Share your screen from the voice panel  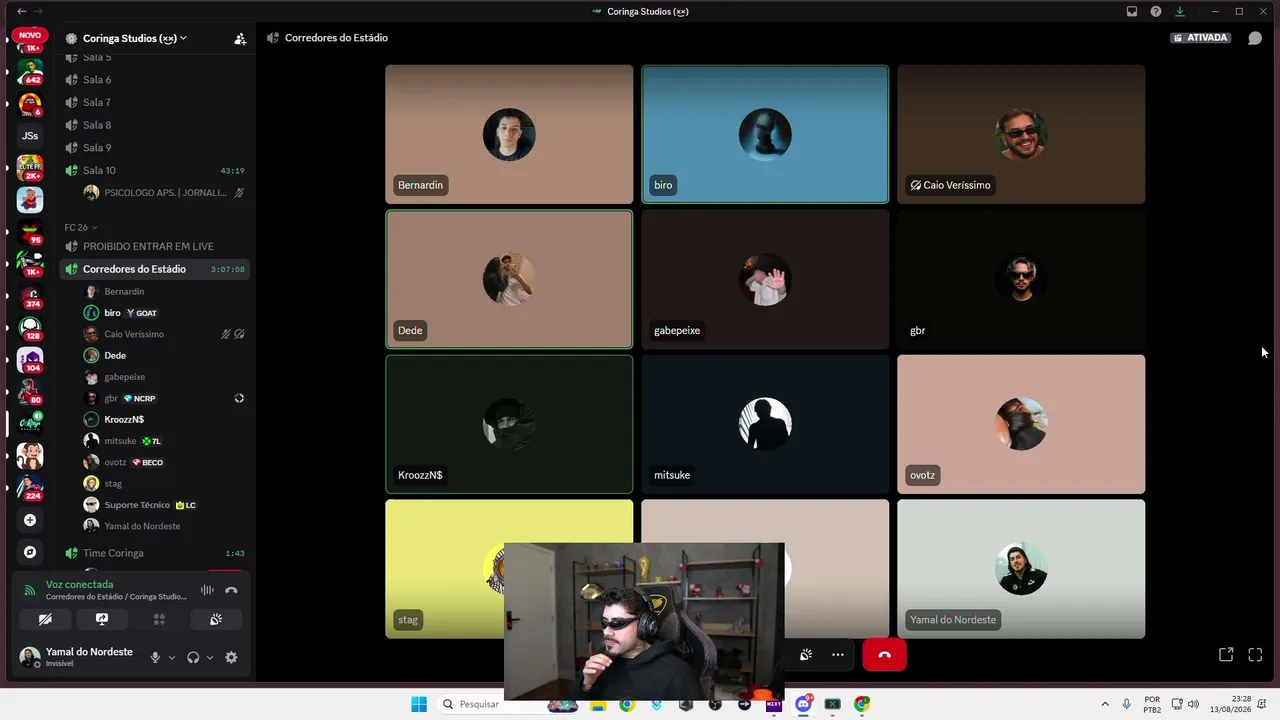pos(102,620)
